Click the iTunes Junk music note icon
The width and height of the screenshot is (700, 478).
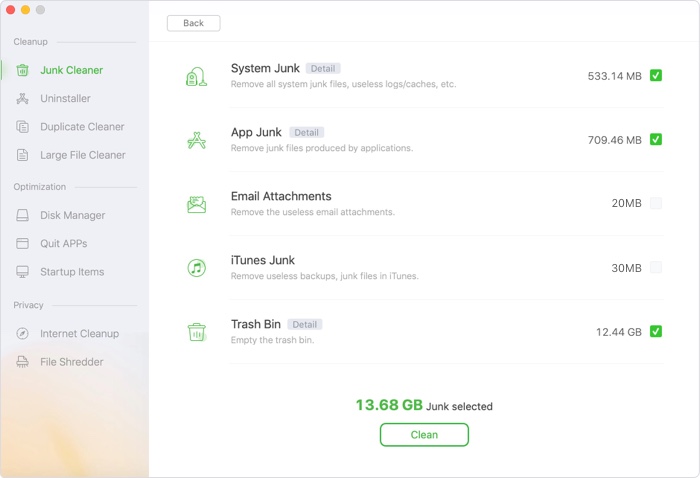click(196, 268)
